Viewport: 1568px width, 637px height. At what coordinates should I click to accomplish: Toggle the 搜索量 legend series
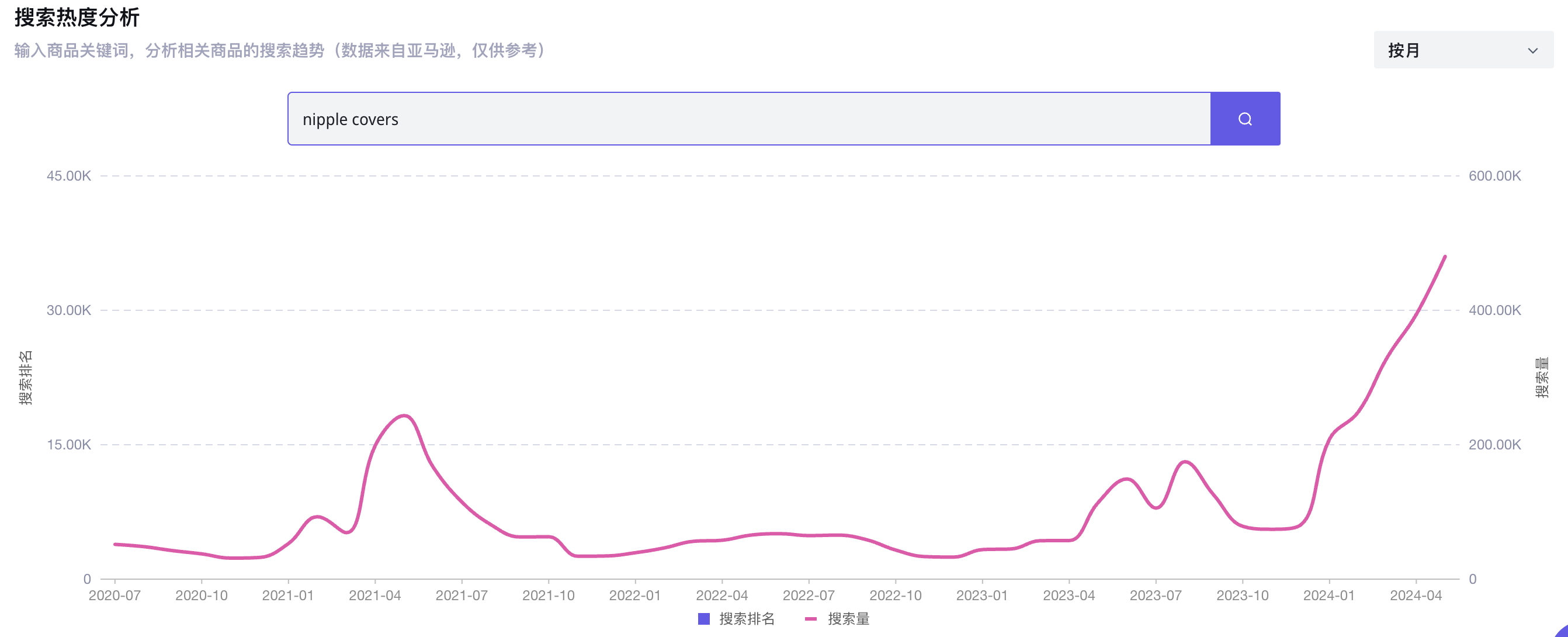848,619
